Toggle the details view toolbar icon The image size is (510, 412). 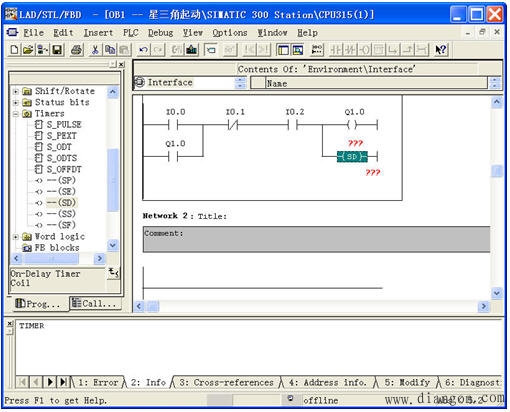297,50
